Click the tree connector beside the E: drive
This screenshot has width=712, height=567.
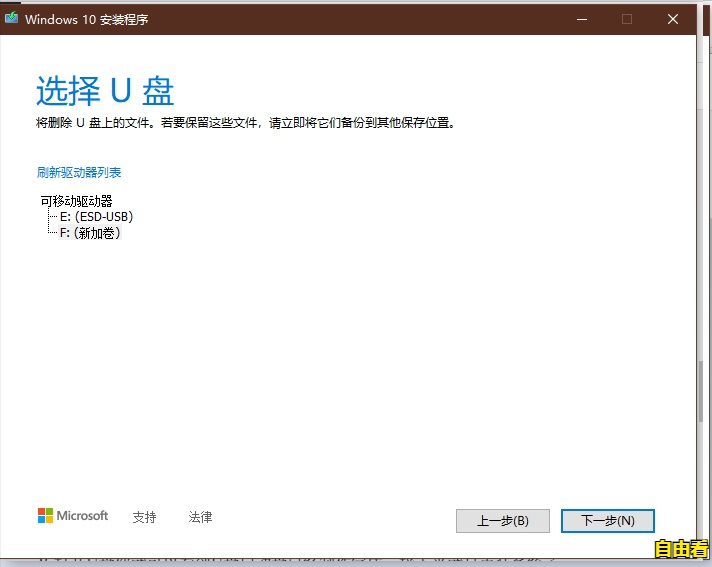[52, 217]
